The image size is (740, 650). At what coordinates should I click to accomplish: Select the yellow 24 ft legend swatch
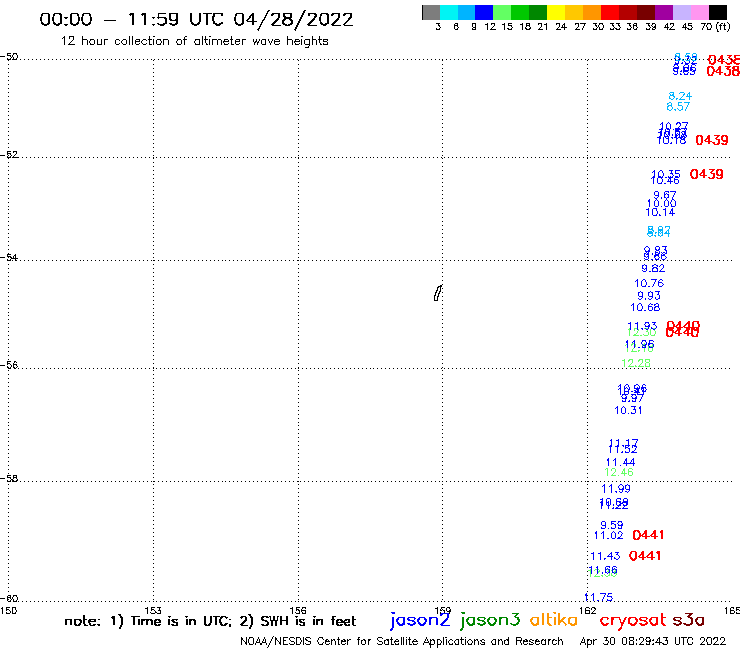click(556, 13)
